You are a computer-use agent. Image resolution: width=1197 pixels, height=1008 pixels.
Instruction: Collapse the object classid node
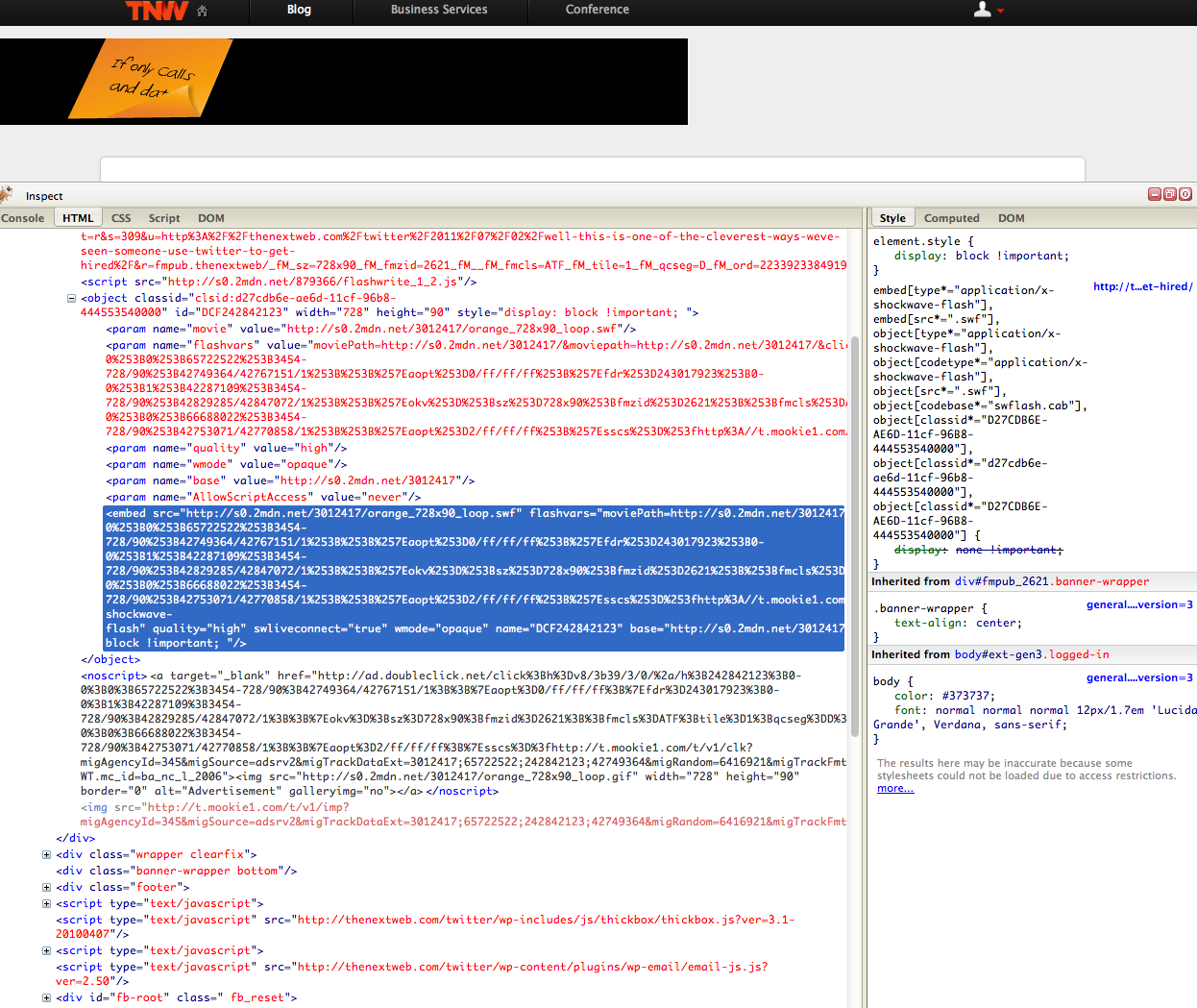tap(71, 298)
